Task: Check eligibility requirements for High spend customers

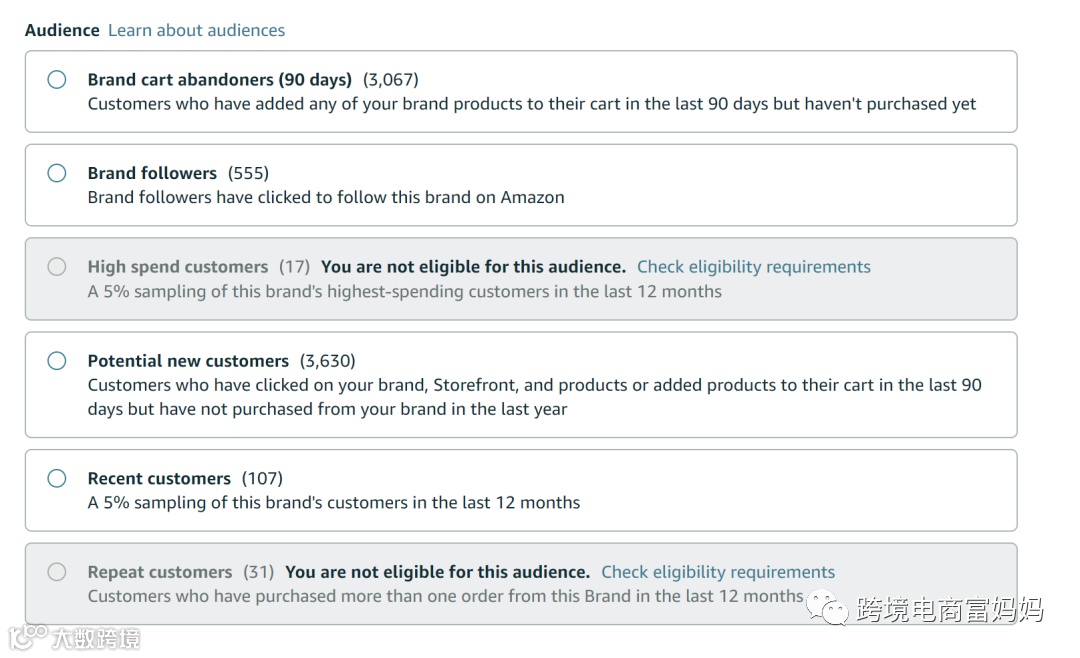Action: [x=753, y=267]
